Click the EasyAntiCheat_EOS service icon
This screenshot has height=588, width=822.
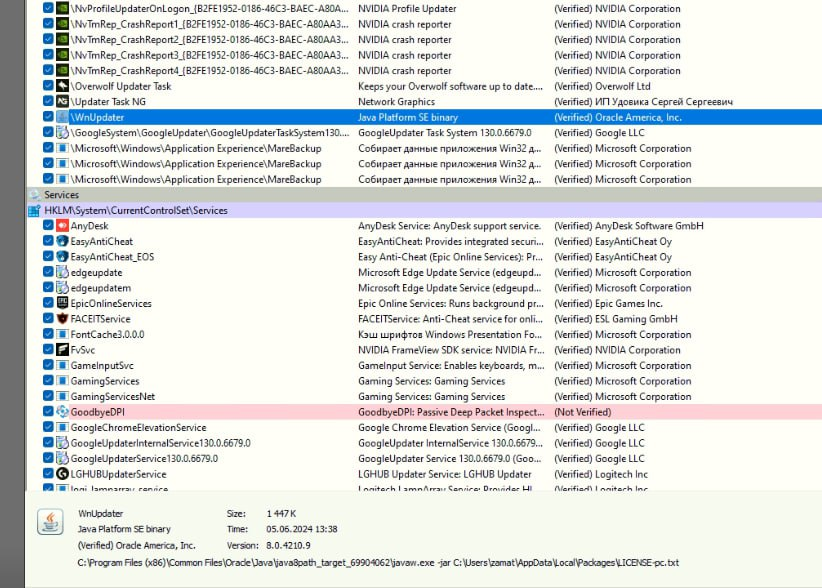pyautogui.click(x=62, y=257)
